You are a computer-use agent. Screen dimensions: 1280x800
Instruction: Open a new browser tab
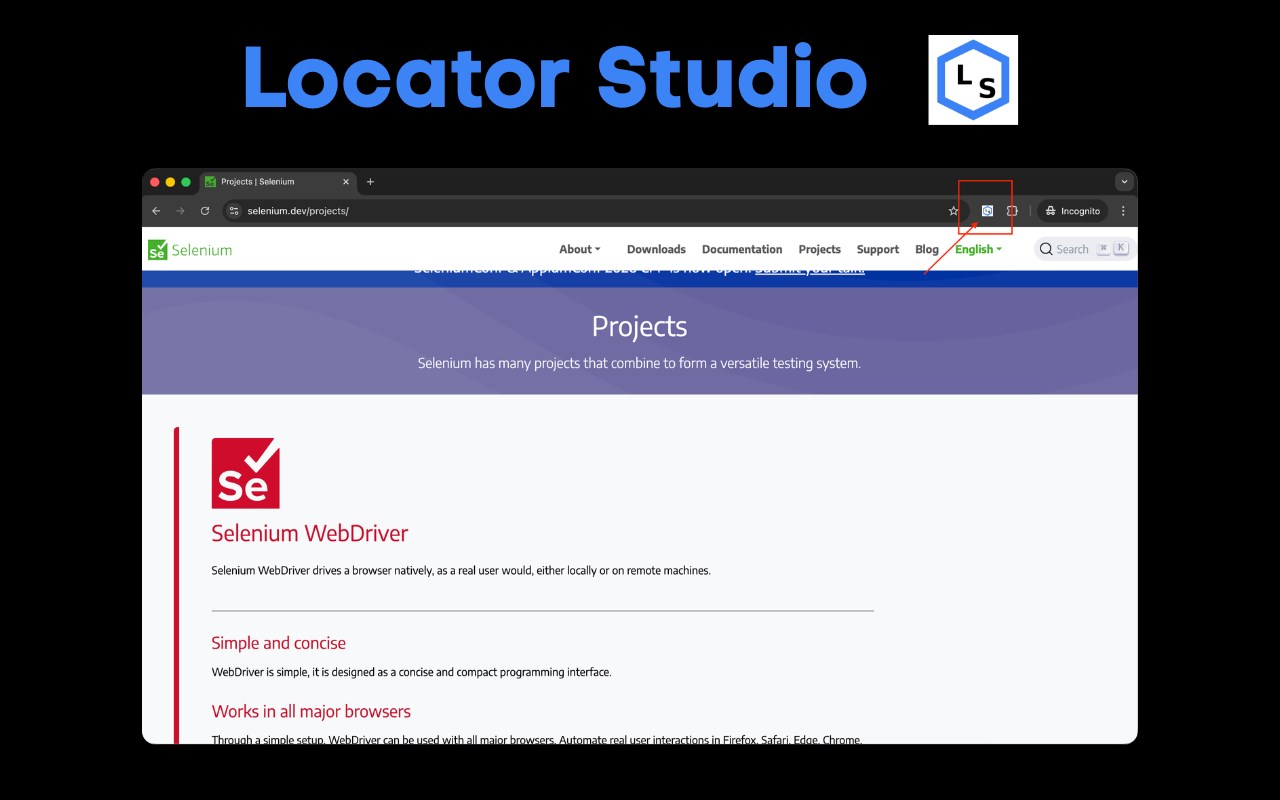pos(370,182)
